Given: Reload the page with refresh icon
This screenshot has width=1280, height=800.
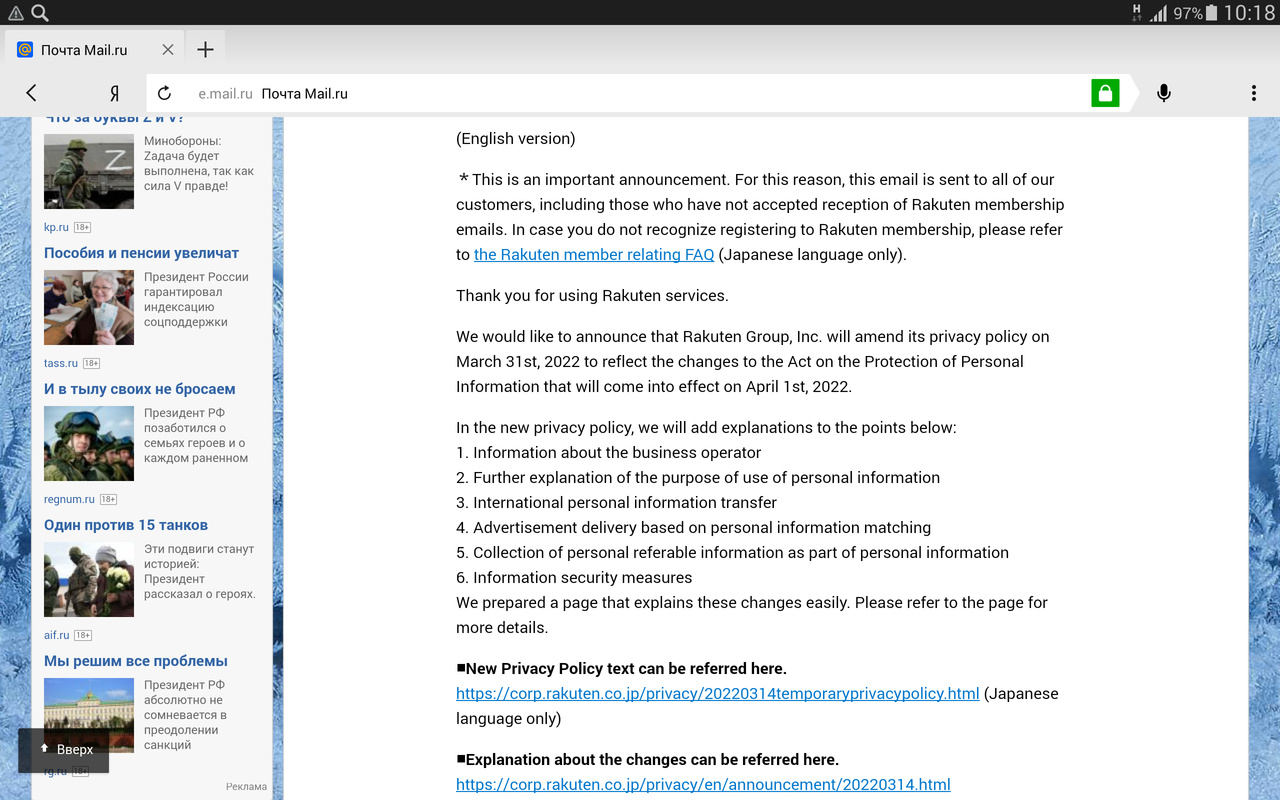Looking at the screenshot, I should click(x=165, y=93).
